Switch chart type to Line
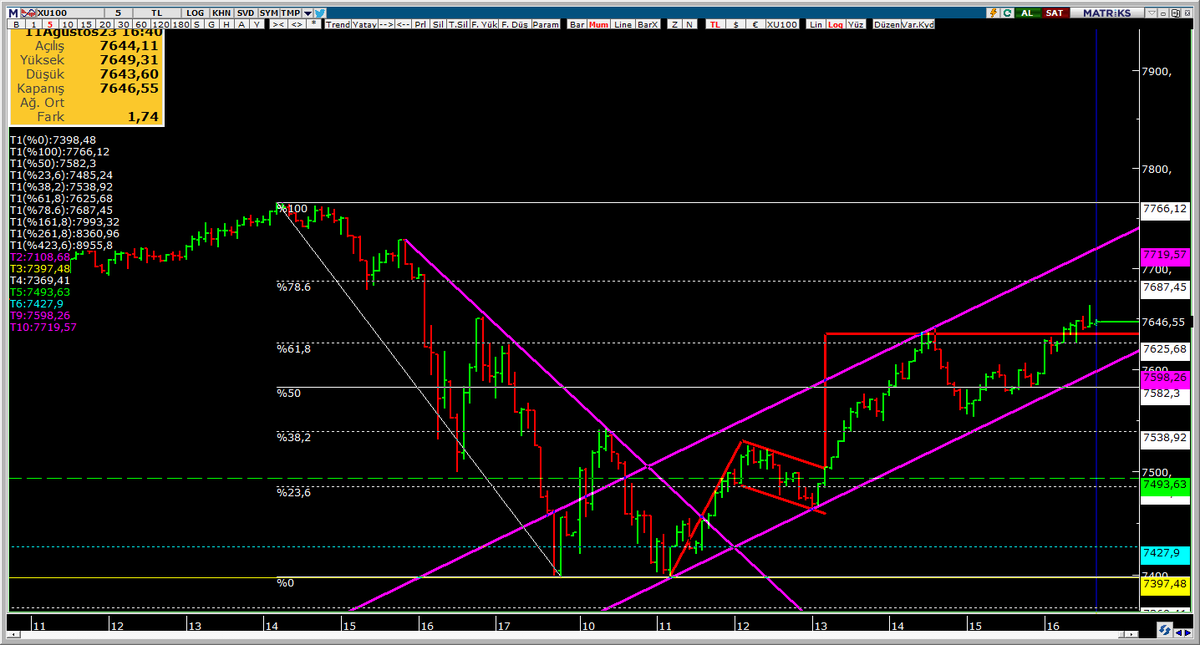Viewport: 1200px width, 645px height. tap(623, 24)
